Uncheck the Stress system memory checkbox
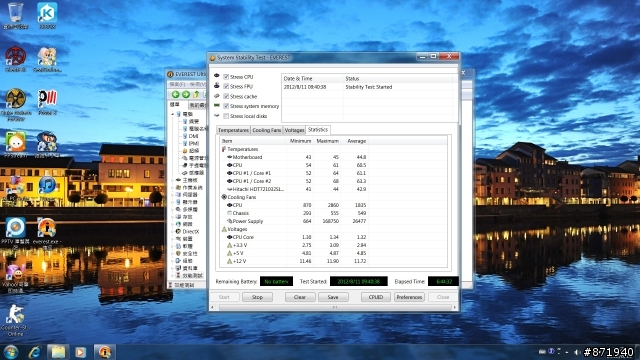The image size is (640, 360). pyautogui.click(x=226, y=106)
